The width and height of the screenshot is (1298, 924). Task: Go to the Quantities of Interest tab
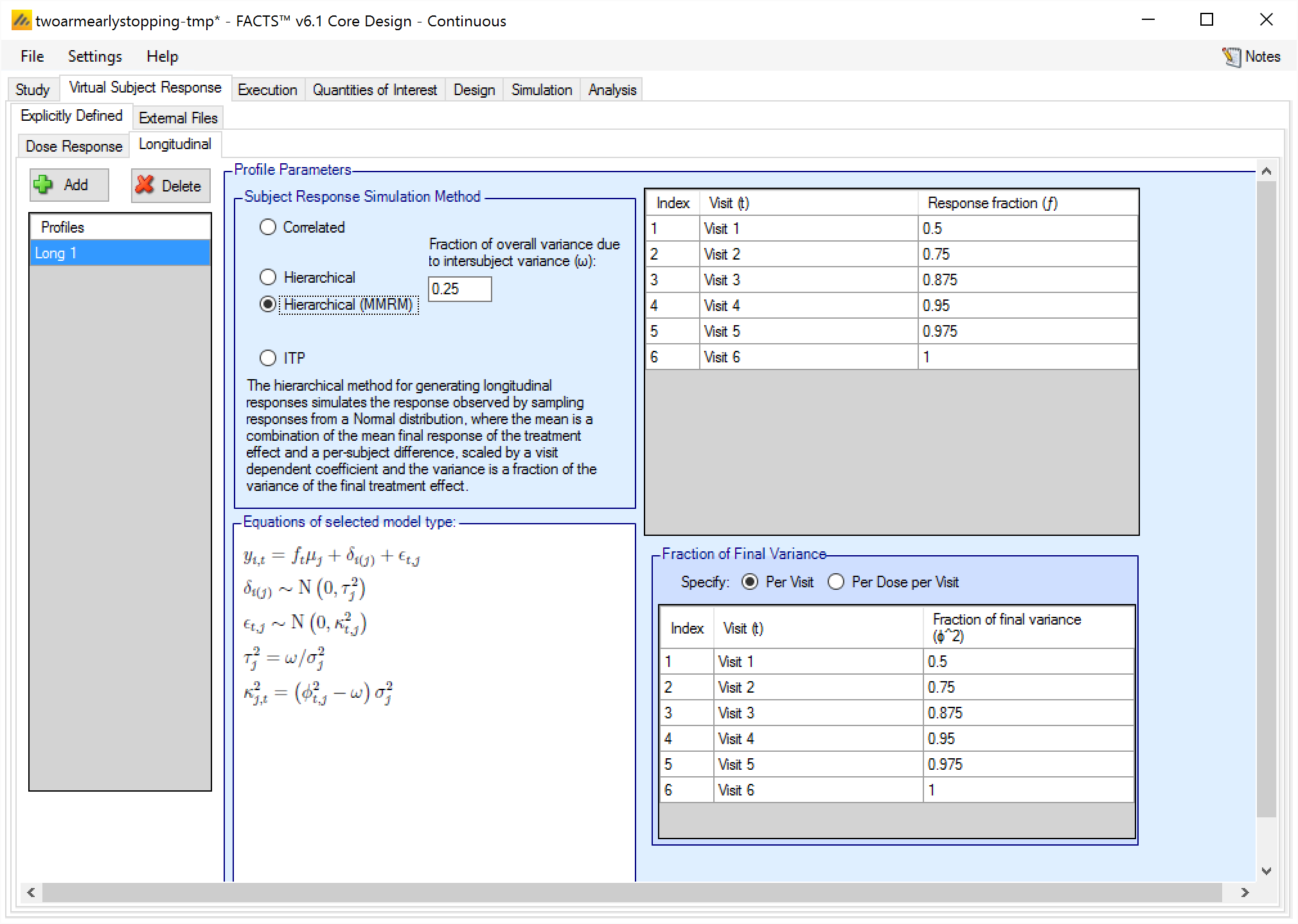pyautogui.click(x=375, y=90)
